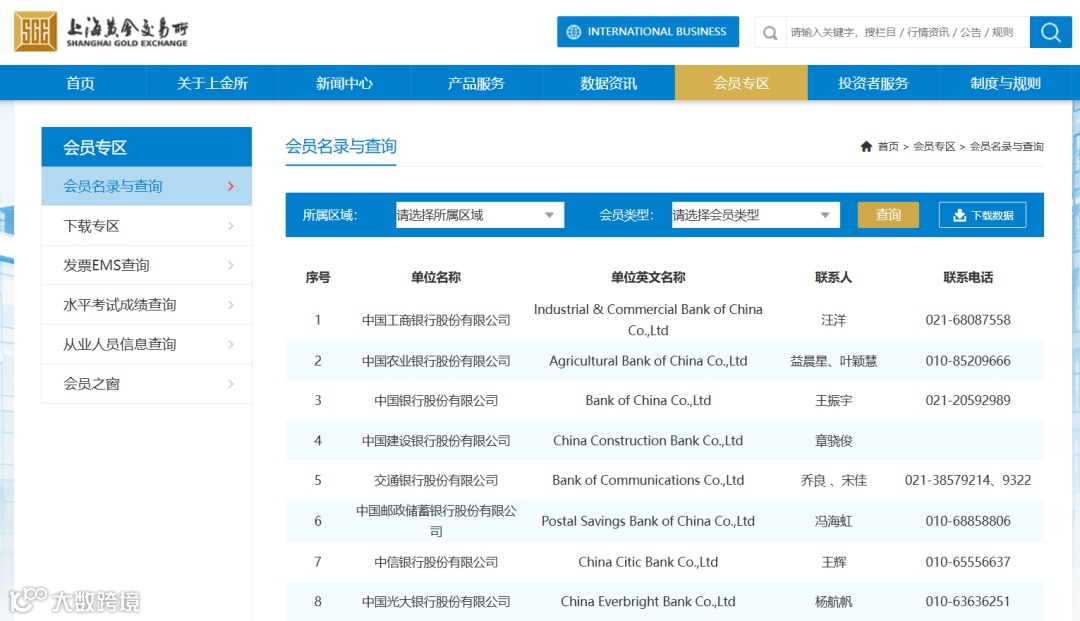
Task: Open the 投资者服务 navigation tab
Action: pos(873,83)
